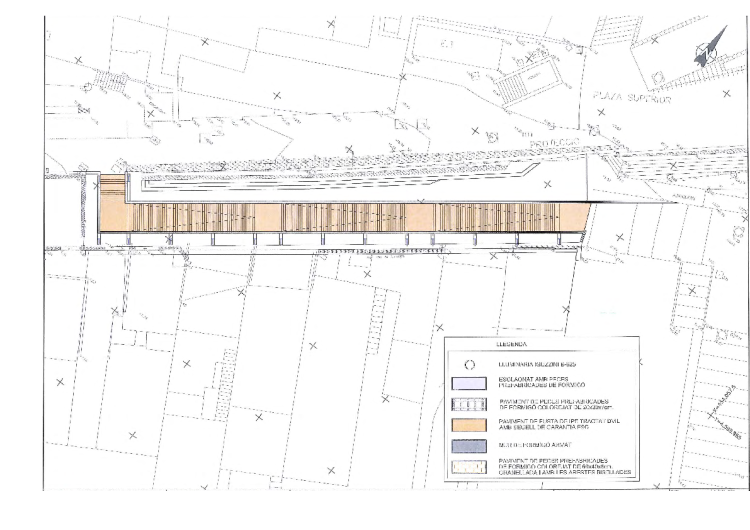The width and height of the screenshot is (750, 530).
Task: Click the luminaire circle symbol in the legend
Action: point(470,365)
